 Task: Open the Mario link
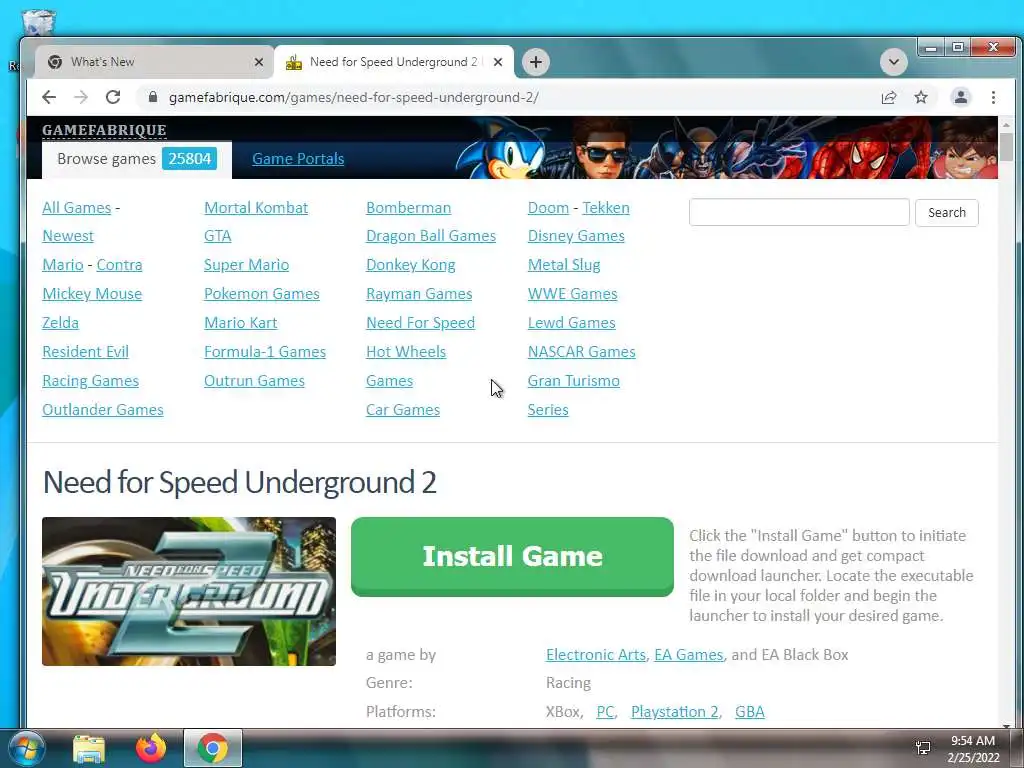tap(63, 264)
